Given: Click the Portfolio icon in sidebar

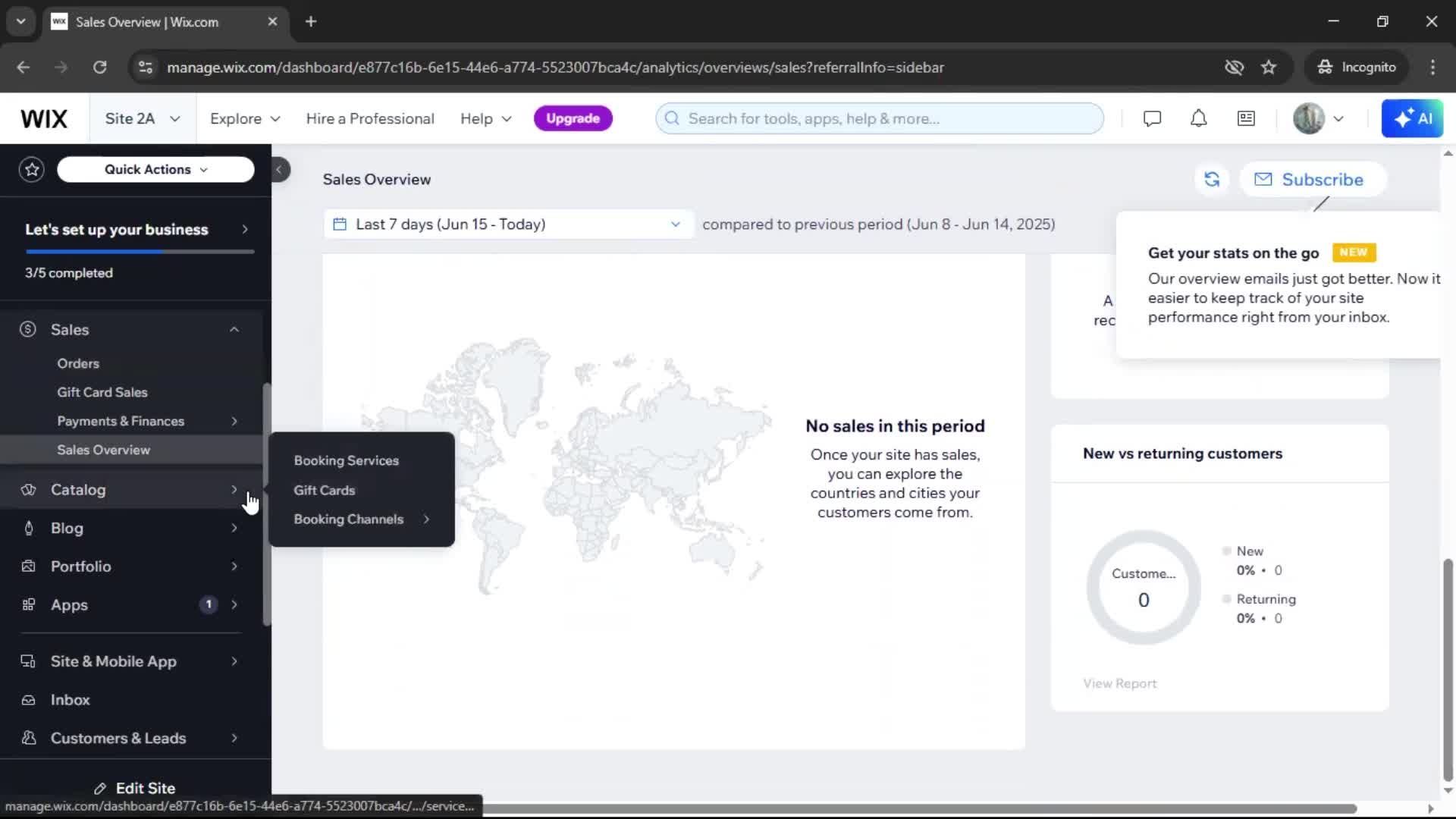Looking at the screenshot, I should click(x=28, y=566).
